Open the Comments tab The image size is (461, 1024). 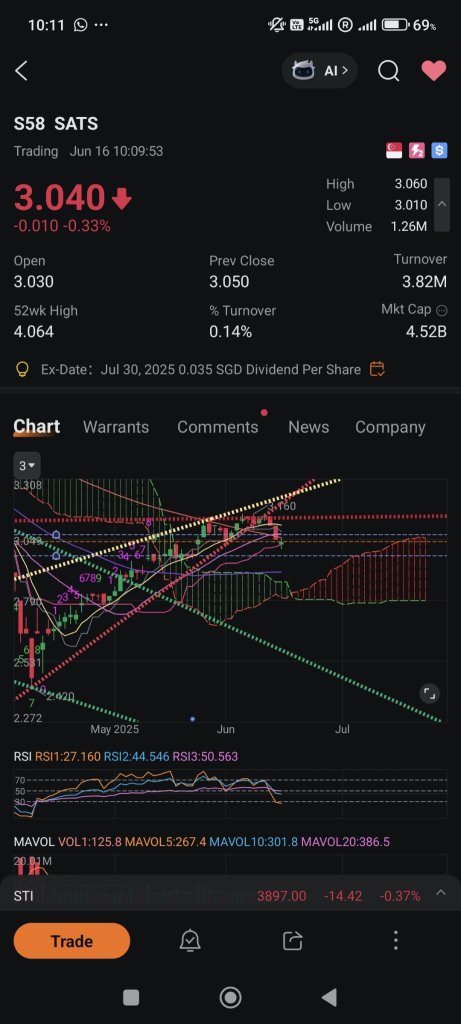[x=217, y=427]
